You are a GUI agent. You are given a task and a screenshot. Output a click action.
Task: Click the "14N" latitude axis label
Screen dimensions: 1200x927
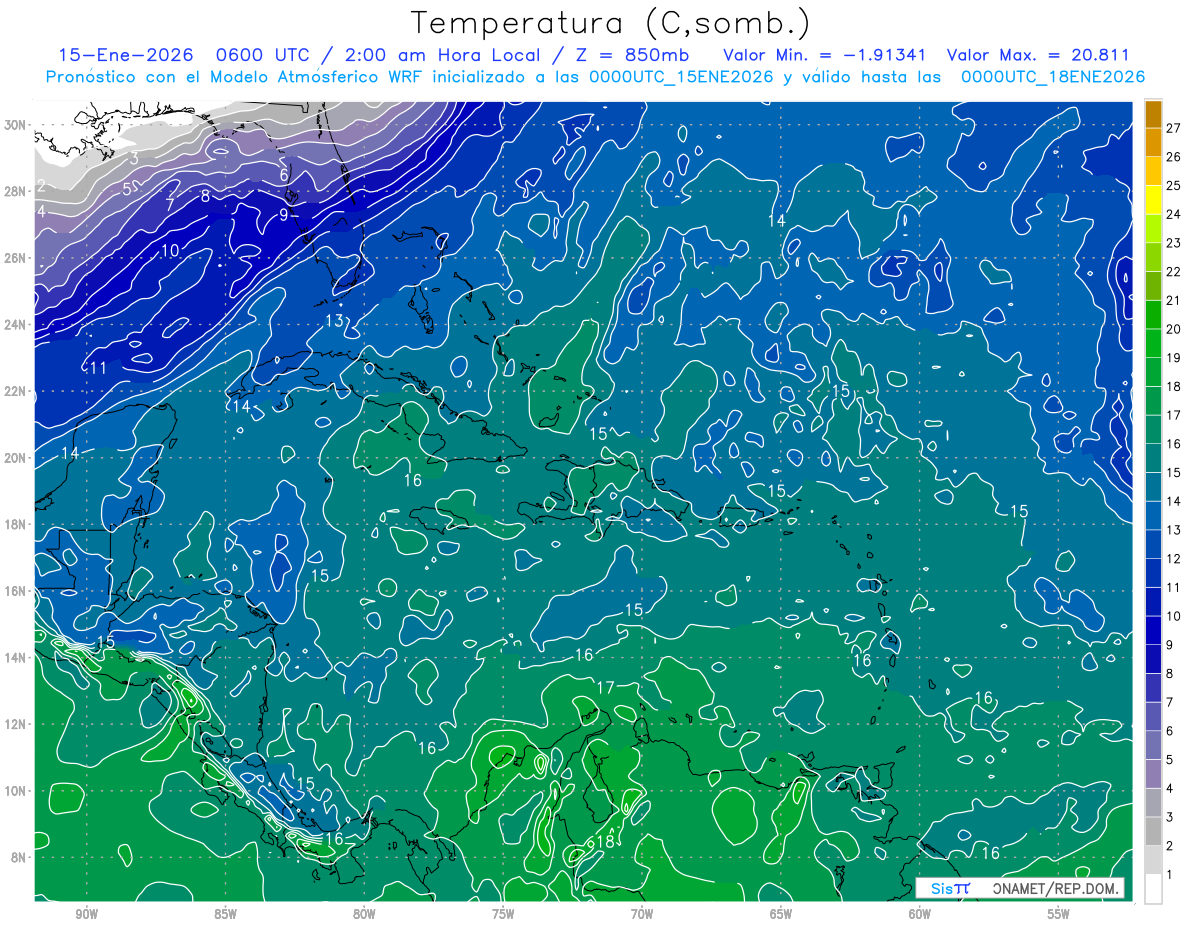click(16, 657)
